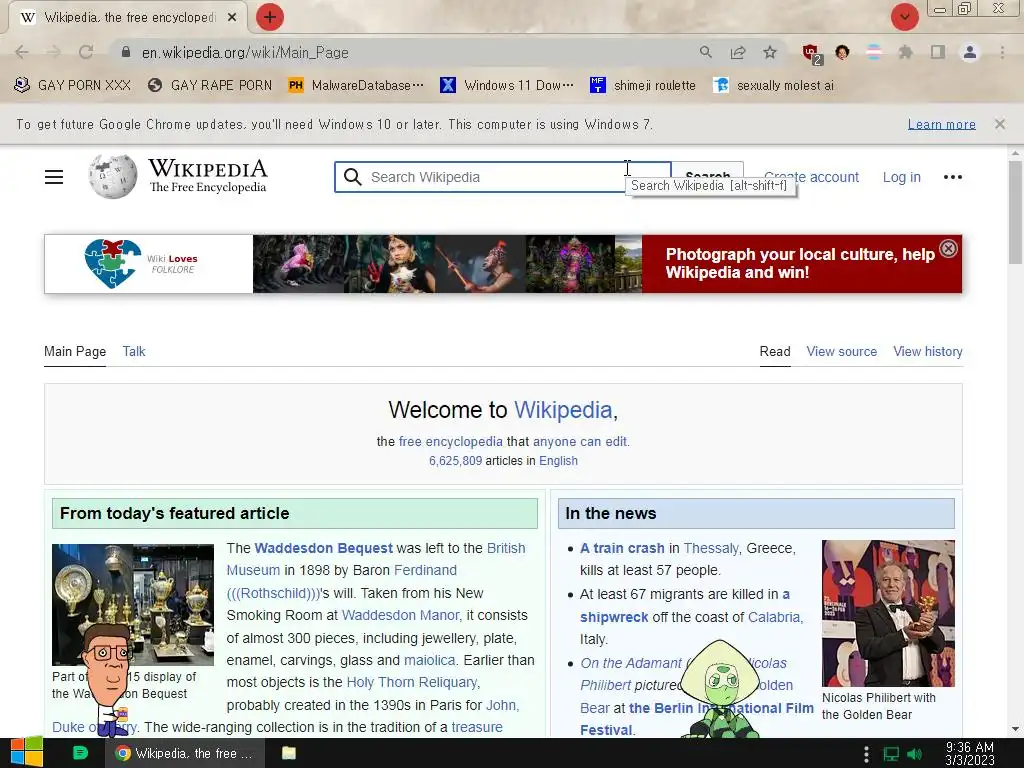Open File Explorer from the taskbar

tap(289, 753)
